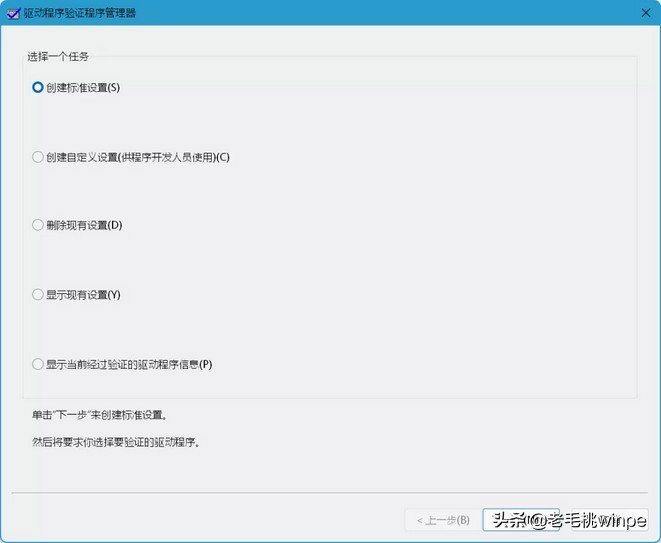Click the text 单击"下一步"来创建标准设置。
Screen dimensions: 661x543
[99, 415]
